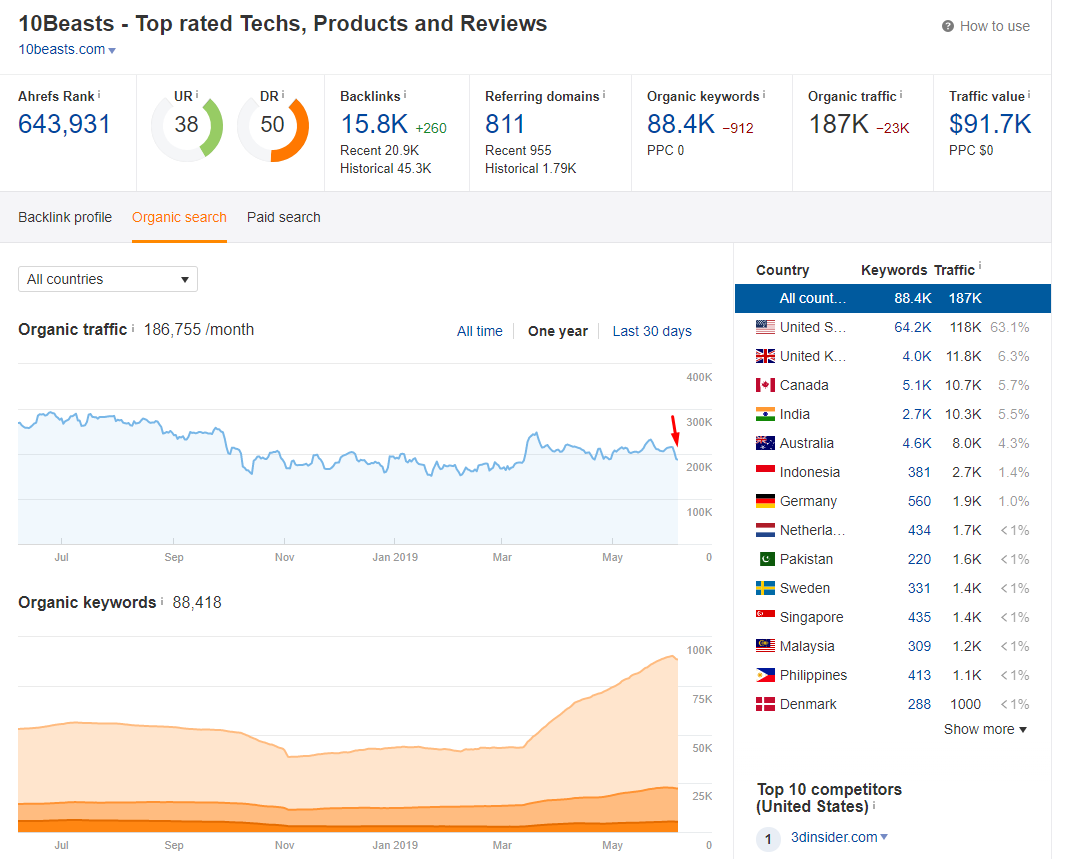Click the Canada country name

point(804,385)
